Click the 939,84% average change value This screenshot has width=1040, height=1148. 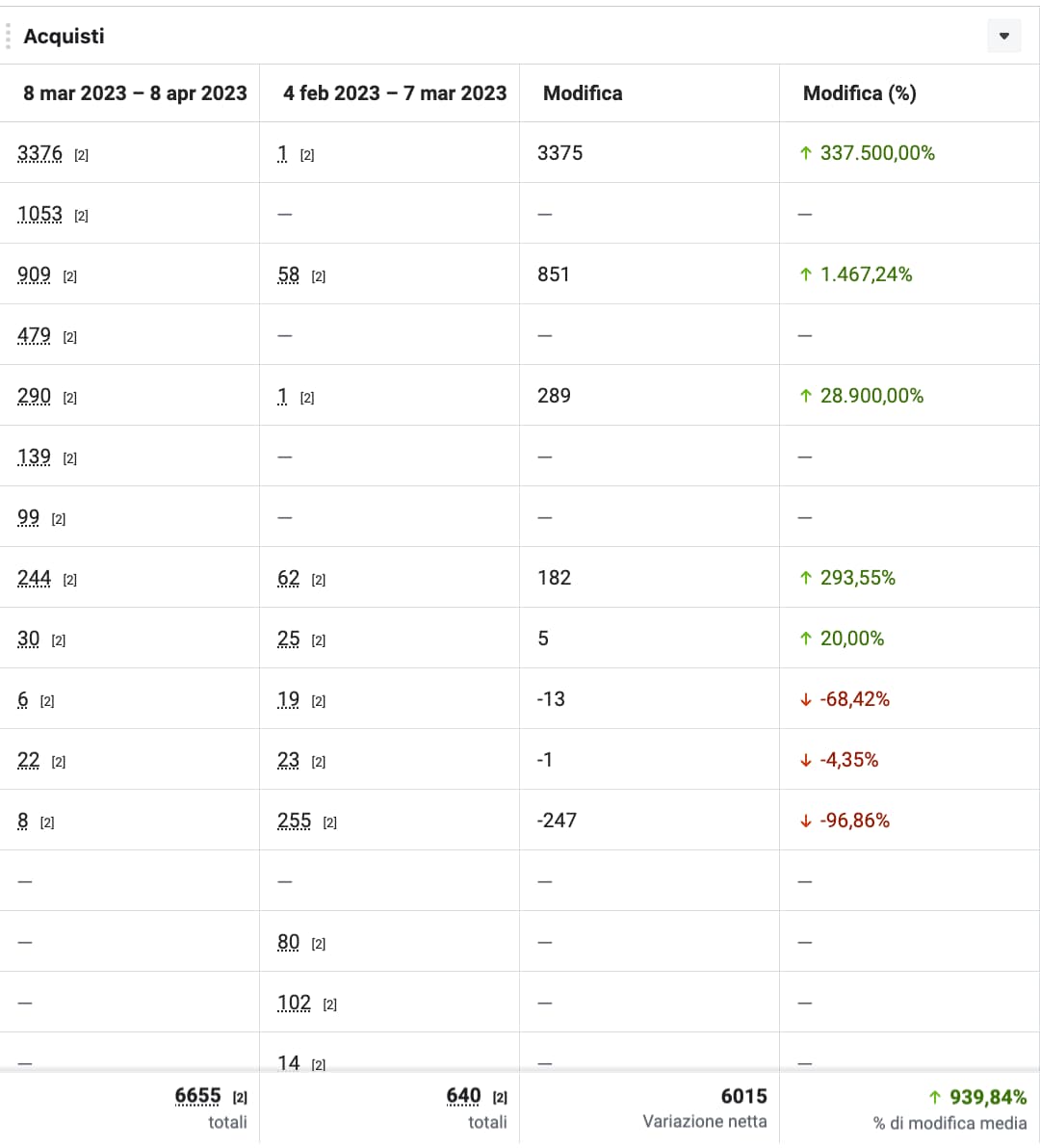tap(988, 1097)
